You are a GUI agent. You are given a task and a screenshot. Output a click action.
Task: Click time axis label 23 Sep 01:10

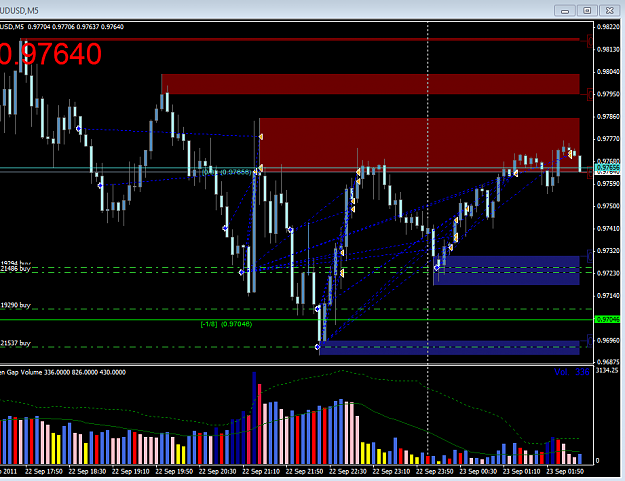coord(522,471)
